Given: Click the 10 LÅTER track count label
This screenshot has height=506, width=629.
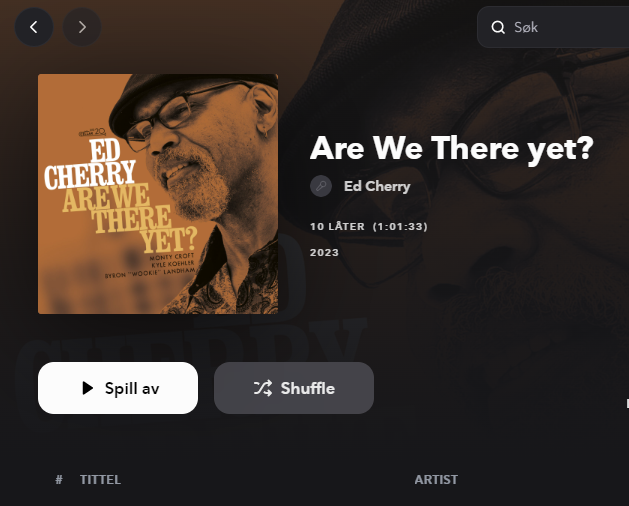Looking at the screenshot, I should 337,226.
